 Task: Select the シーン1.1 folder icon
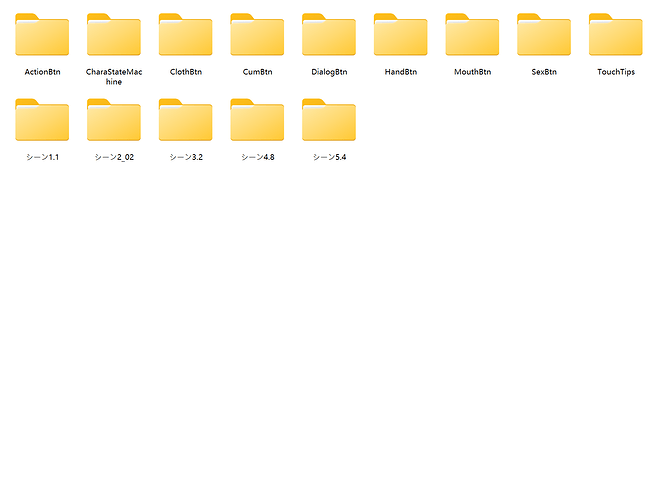(x=42, y=120)
